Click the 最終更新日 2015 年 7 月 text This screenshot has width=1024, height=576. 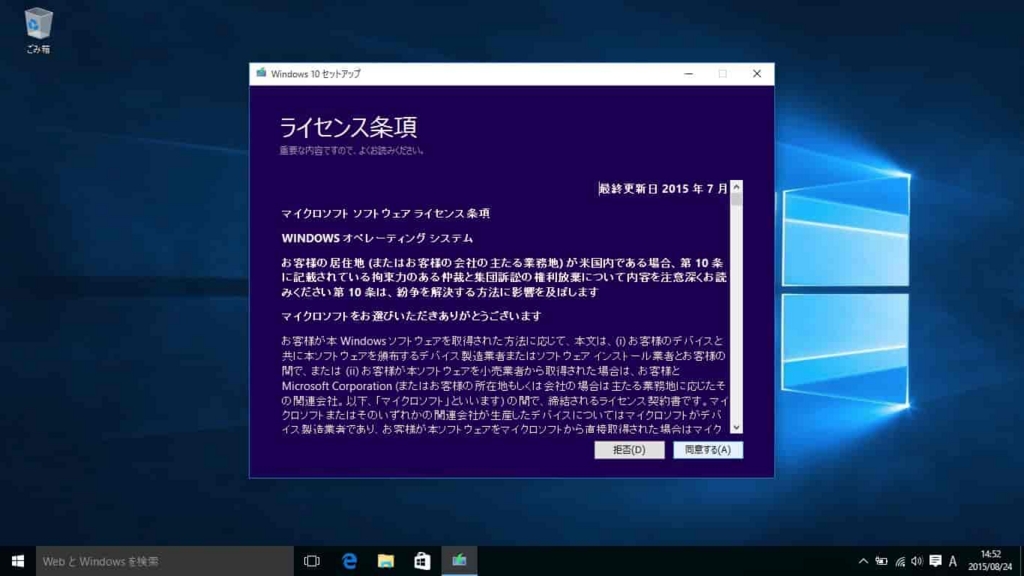[x=664, y=189]
